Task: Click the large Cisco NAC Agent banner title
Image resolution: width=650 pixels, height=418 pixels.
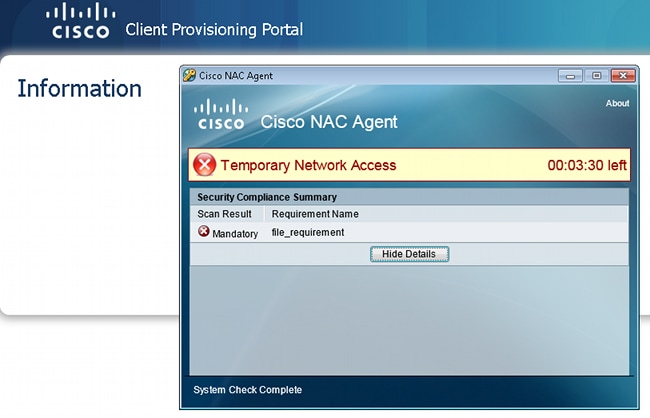Action: pos(329,122)
